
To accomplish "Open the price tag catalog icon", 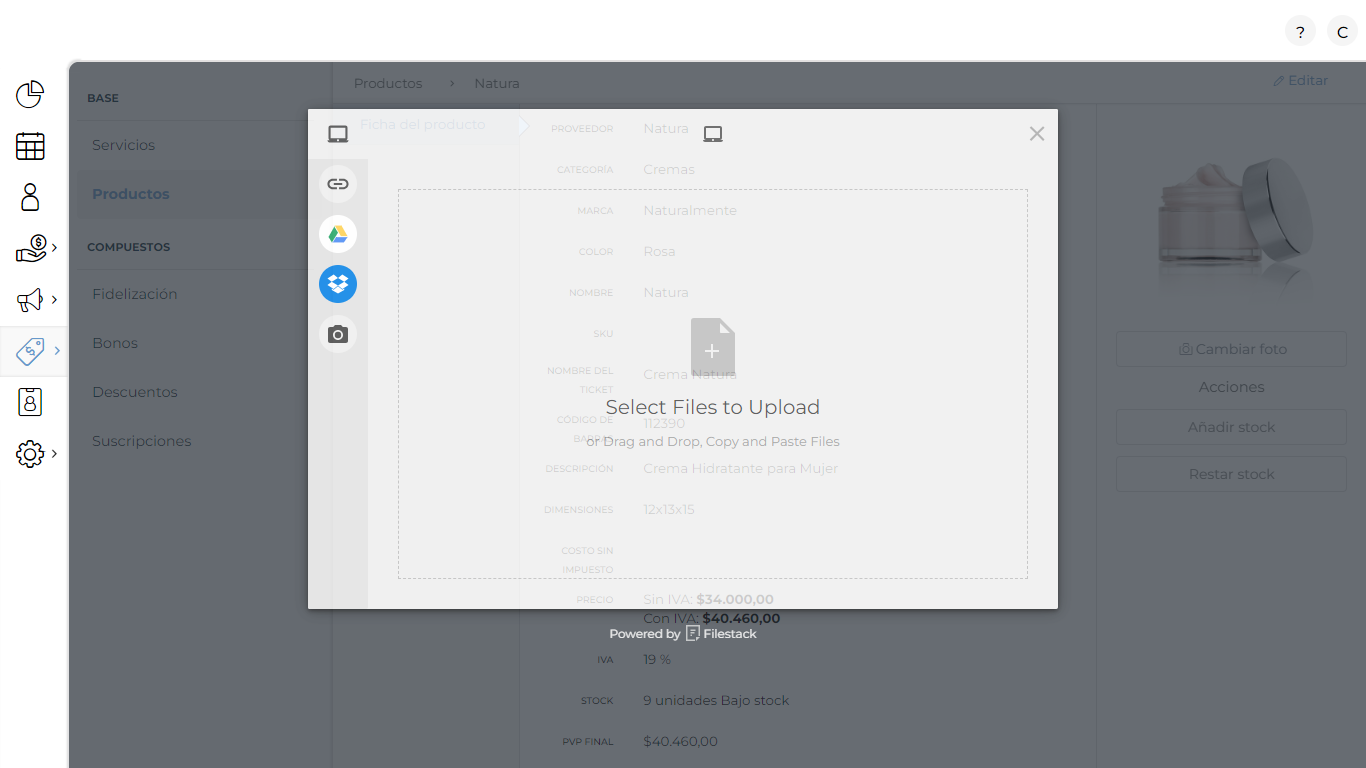I will point(30,351).
